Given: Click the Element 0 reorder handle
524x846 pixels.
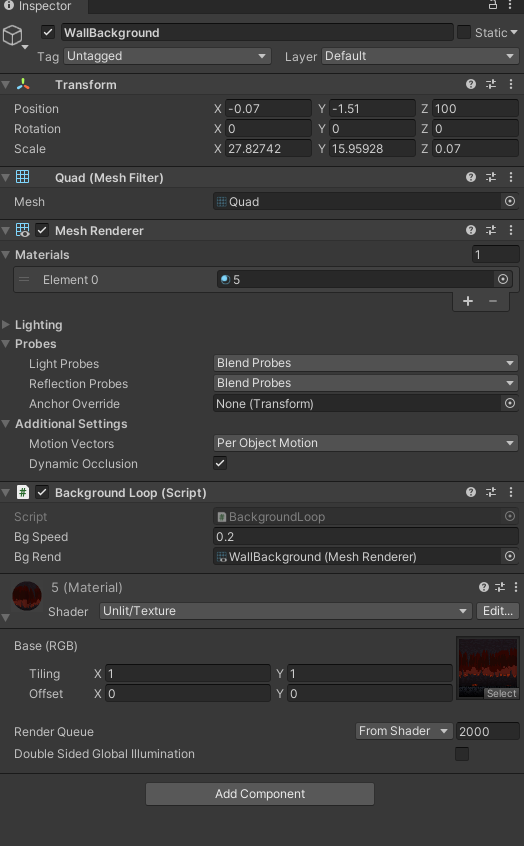Looking at the screenshot, I should click(x=24, y=279).
